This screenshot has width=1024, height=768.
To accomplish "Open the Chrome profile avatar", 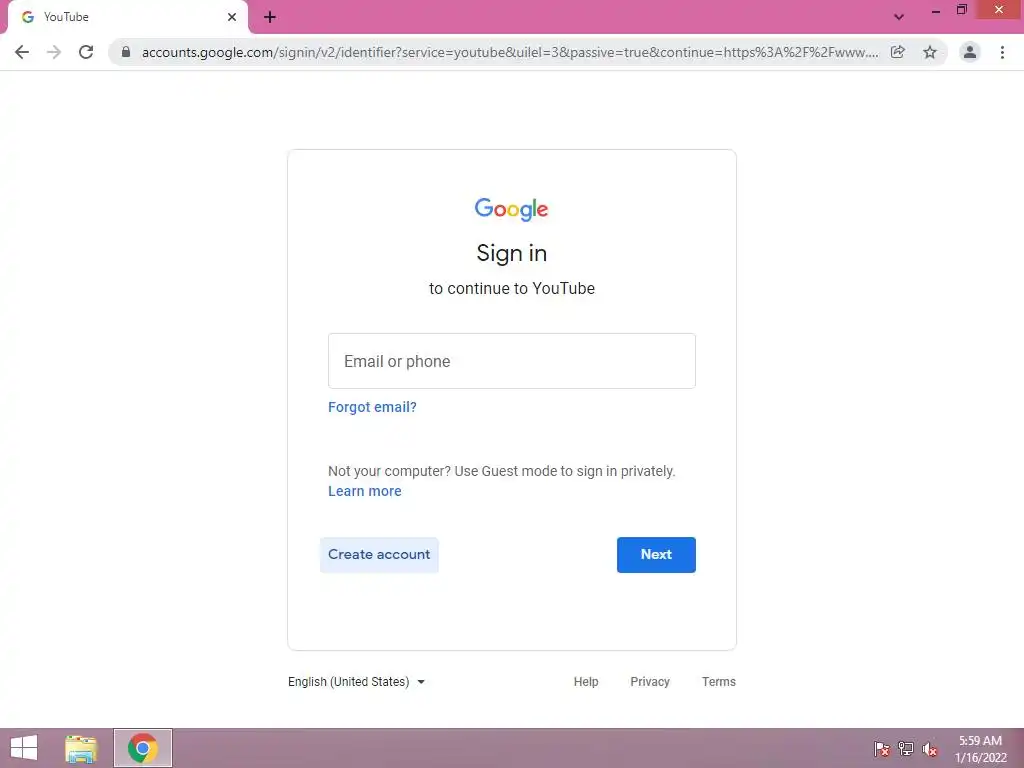I will 970,52.
